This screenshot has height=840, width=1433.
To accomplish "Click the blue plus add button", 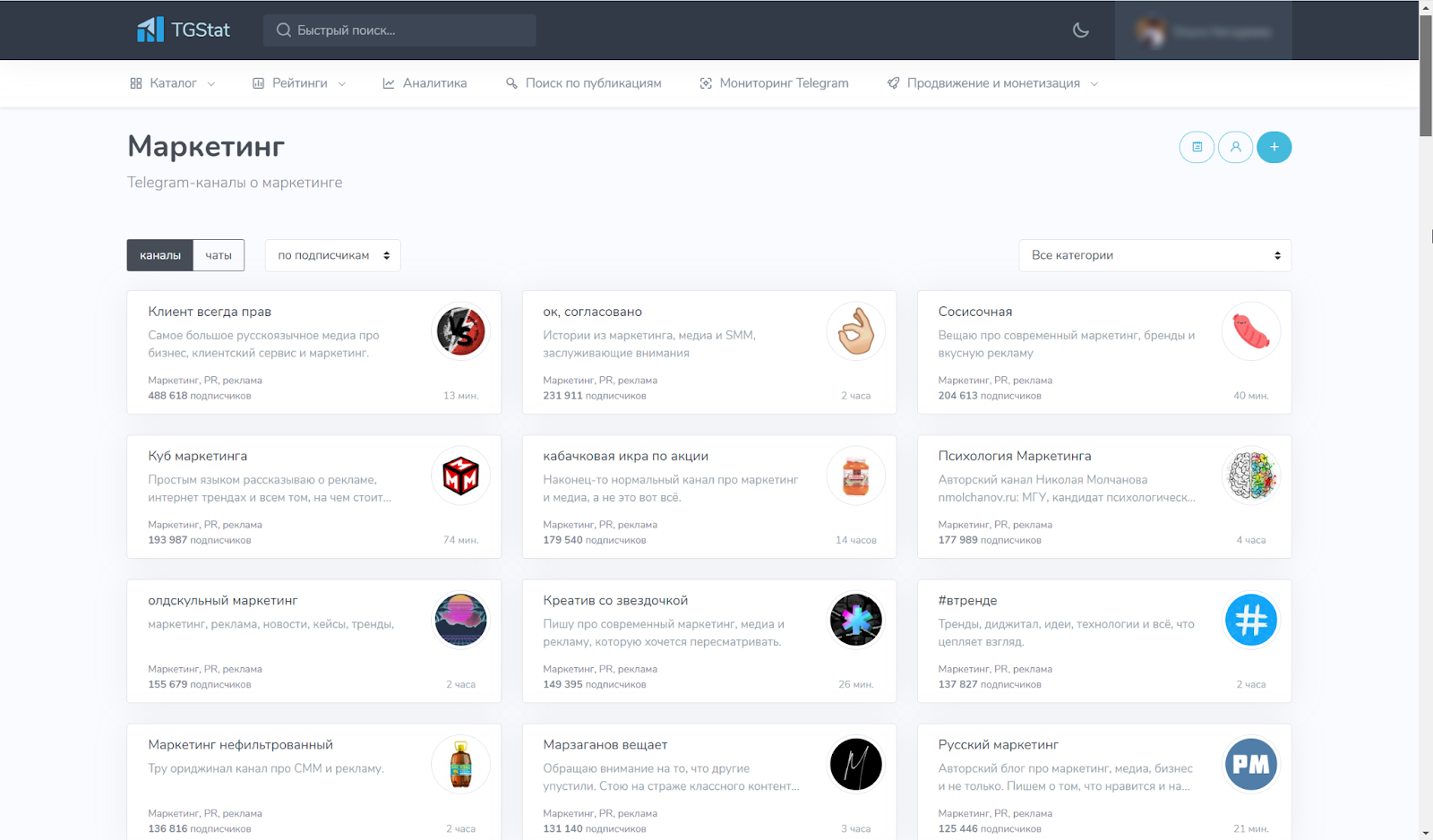I will coord(1274,147).
